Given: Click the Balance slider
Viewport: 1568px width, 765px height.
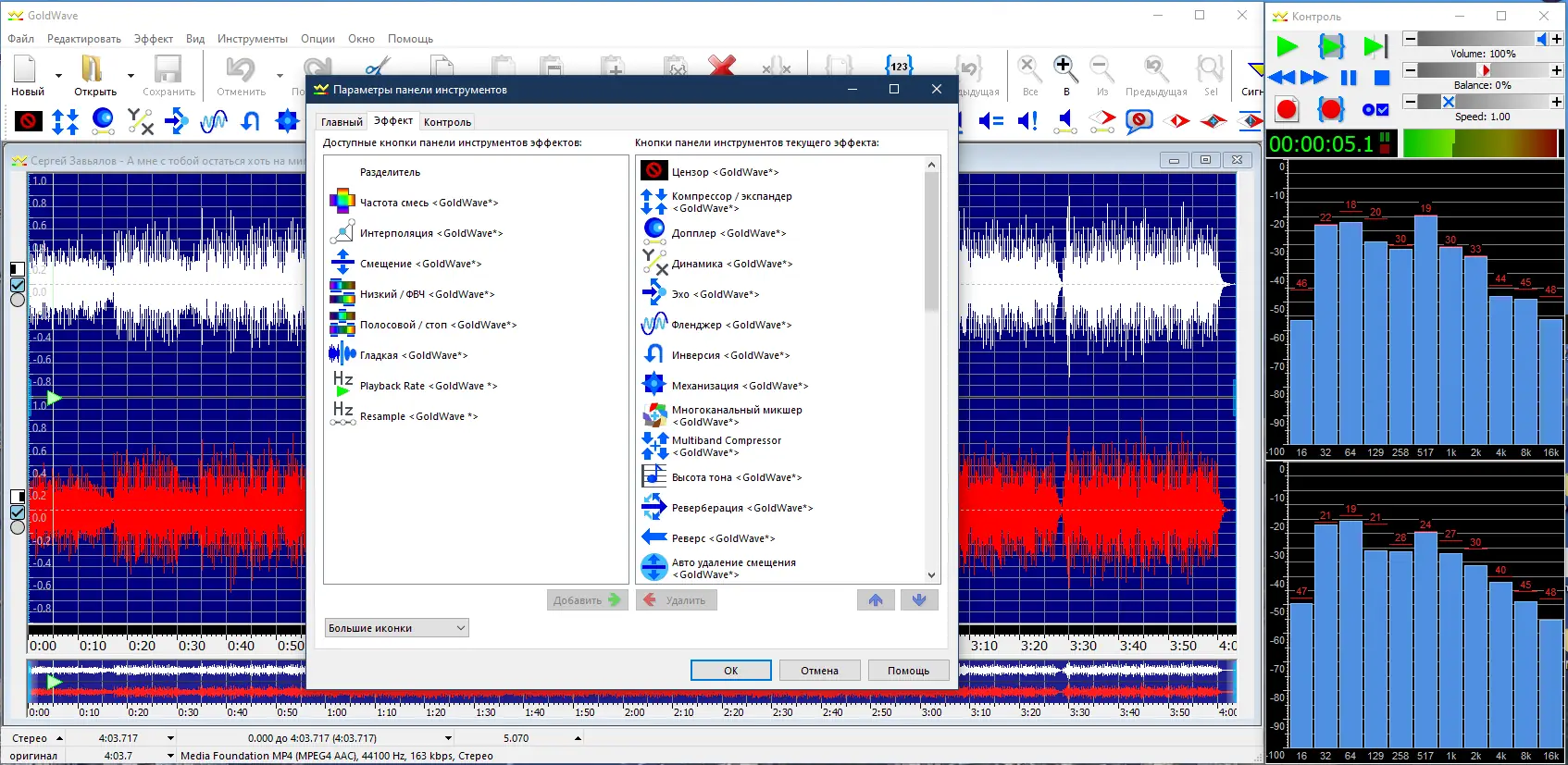Looking at the screenshot, I should coord(1482,70).
